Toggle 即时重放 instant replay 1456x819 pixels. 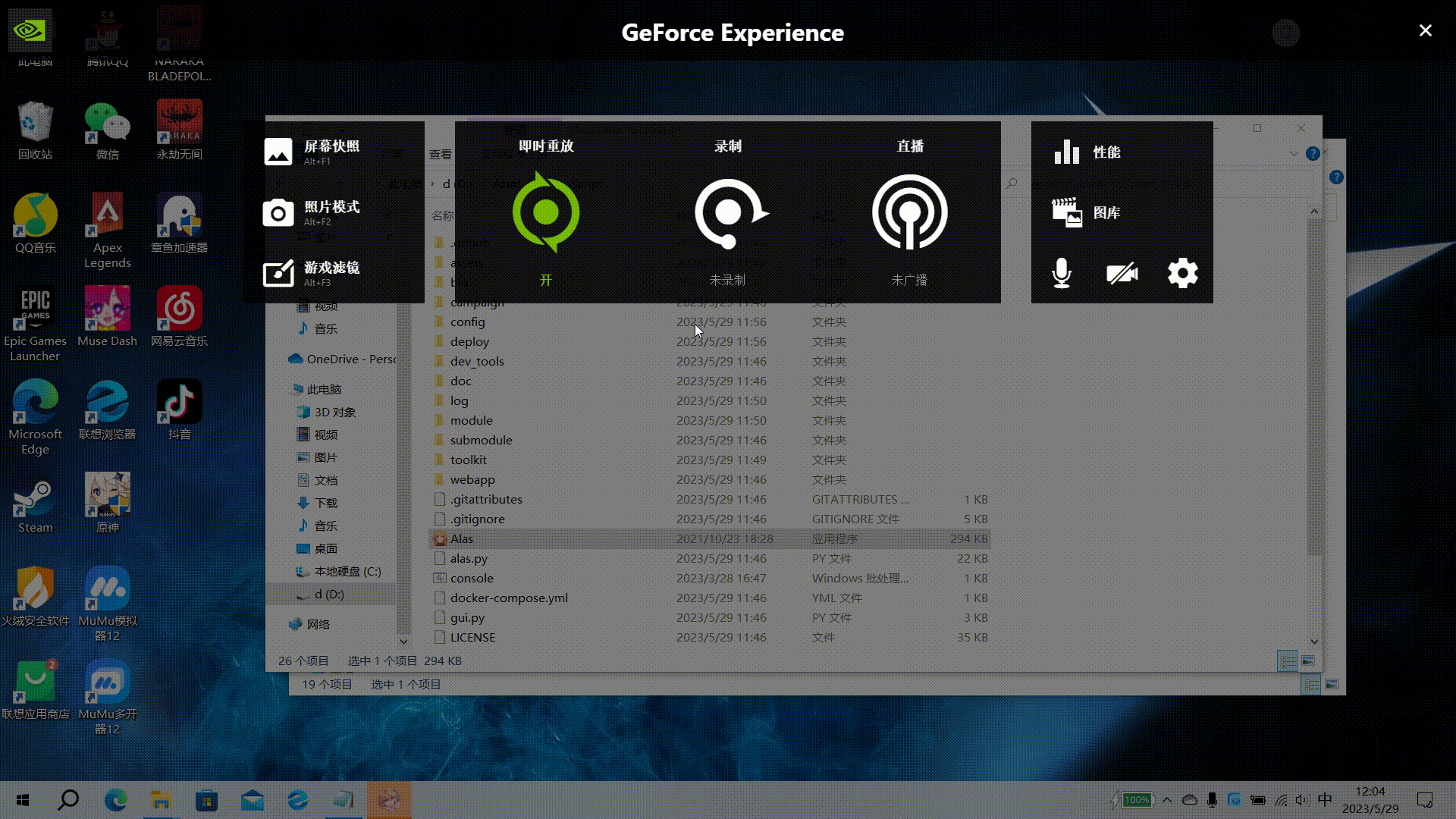(x=546, y=212)
